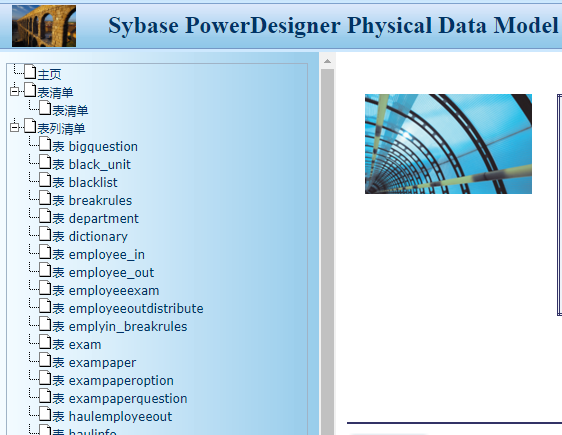Screen dimensions: 562x435
Task: Select the 表列清单 node label
Action: click(x=61, y=128)
